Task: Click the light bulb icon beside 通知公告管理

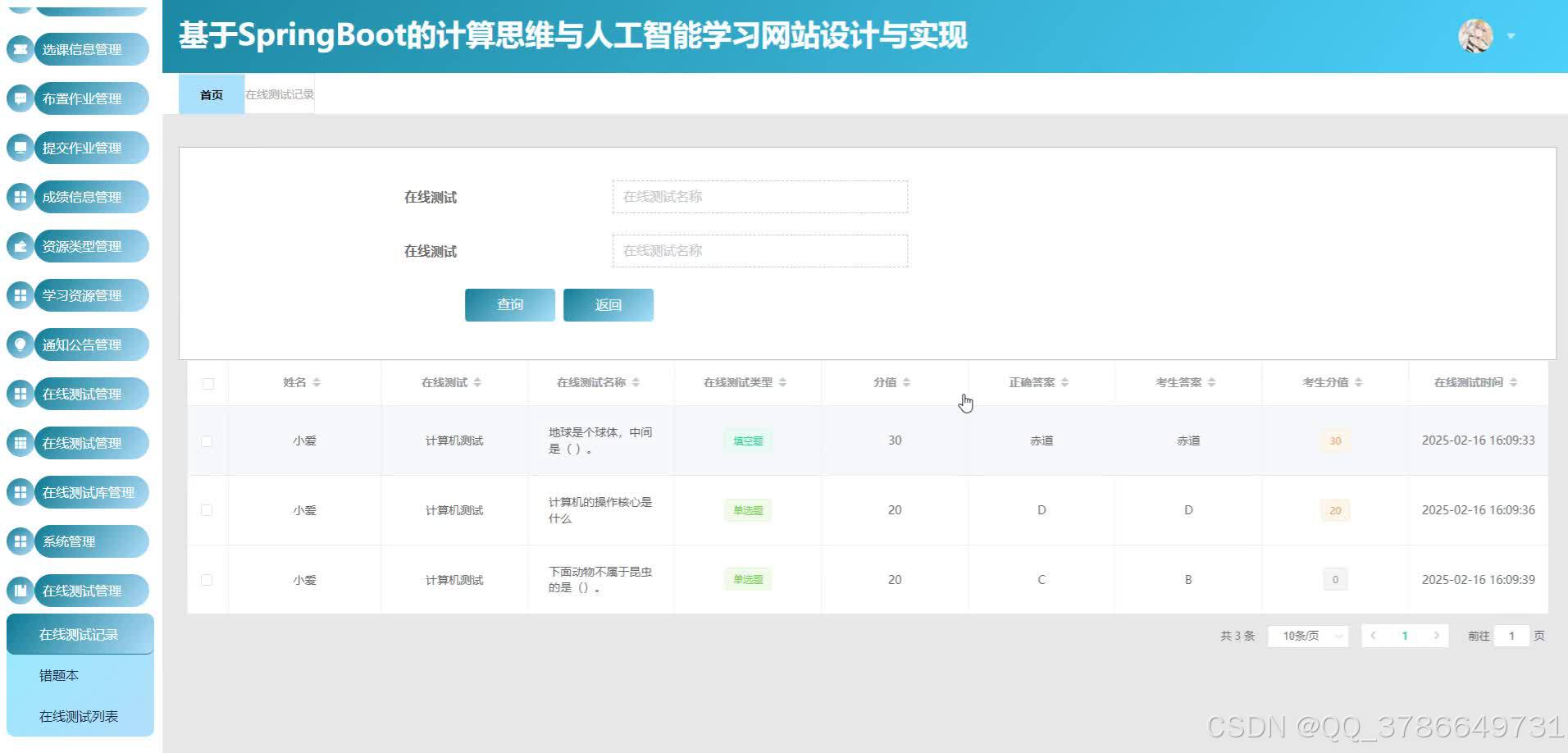Action: pos(20,345)
